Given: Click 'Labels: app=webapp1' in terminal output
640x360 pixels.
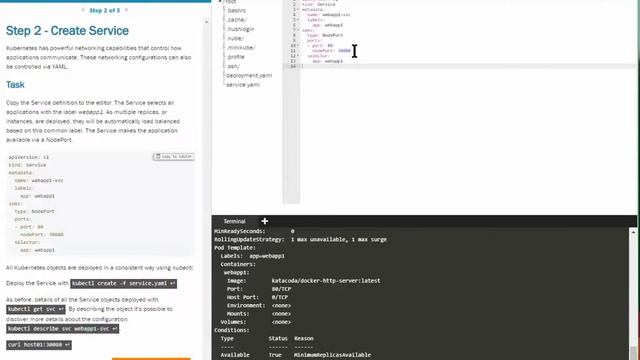Looking at the screenshot, I should tap(253, 256).
